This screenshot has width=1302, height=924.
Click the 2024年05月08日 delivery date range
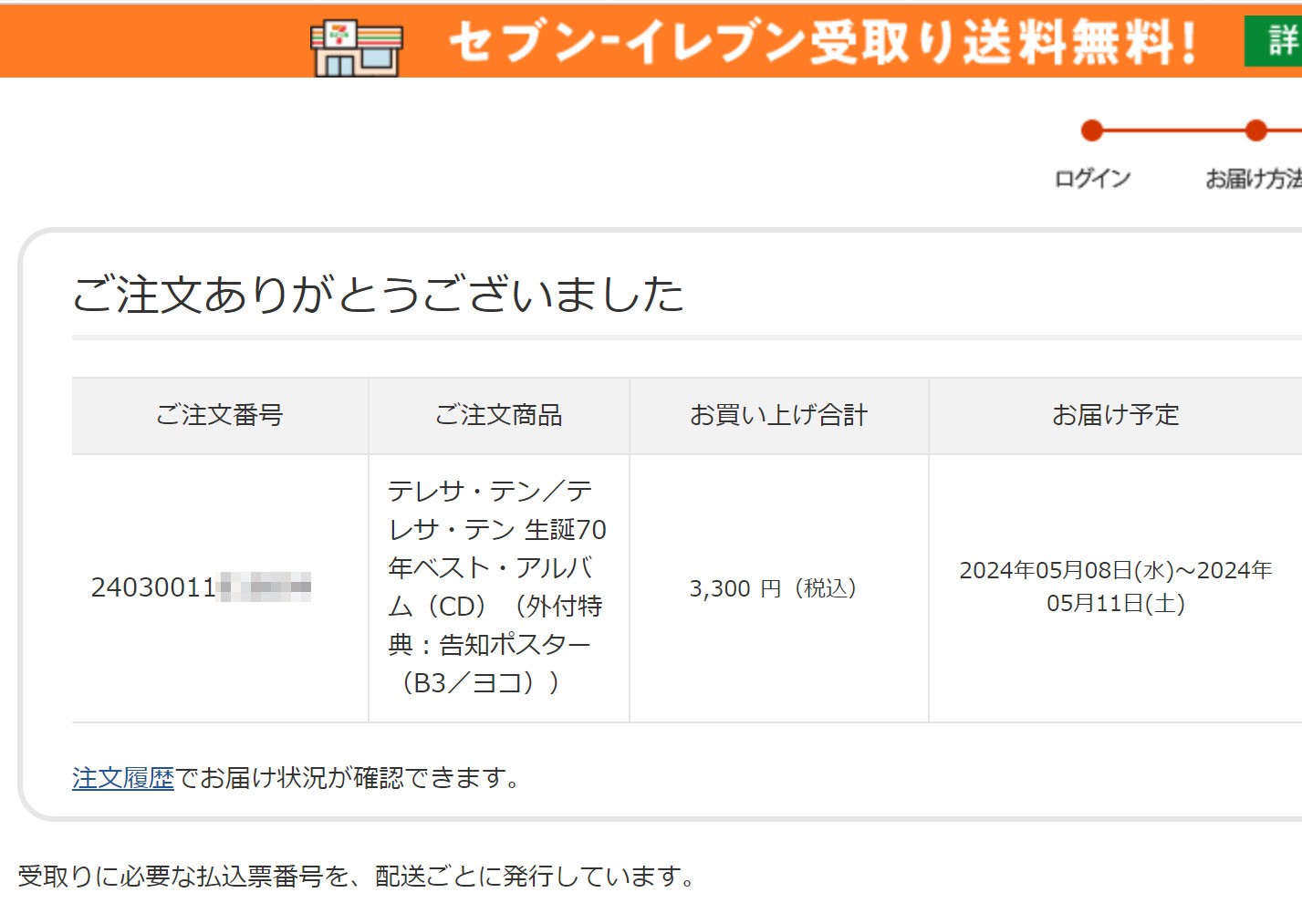click(x=1115, y=587)
